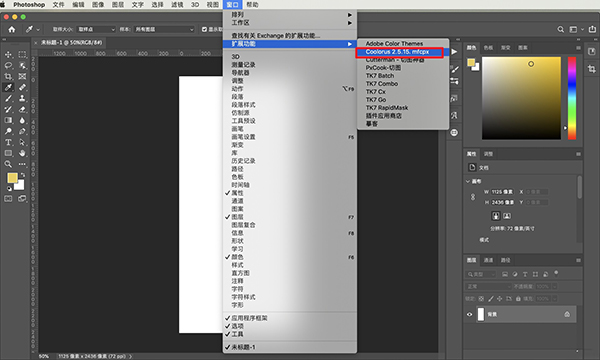Switch to the Channels tab
Image resolution: width=600 pixels, height=360 pixels.
tap(488, 260)
